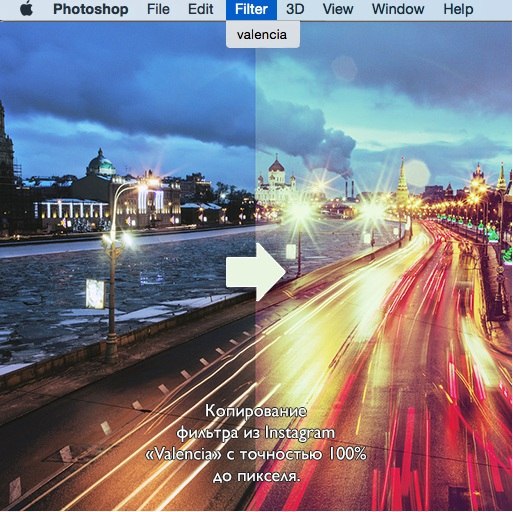
Task: Open the Help menu
Action: coord(458,9)
